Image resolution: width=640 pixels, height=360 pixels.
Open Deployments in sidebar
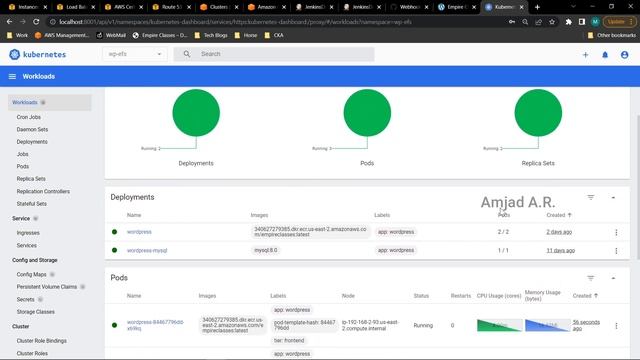[x=32, y=142]
